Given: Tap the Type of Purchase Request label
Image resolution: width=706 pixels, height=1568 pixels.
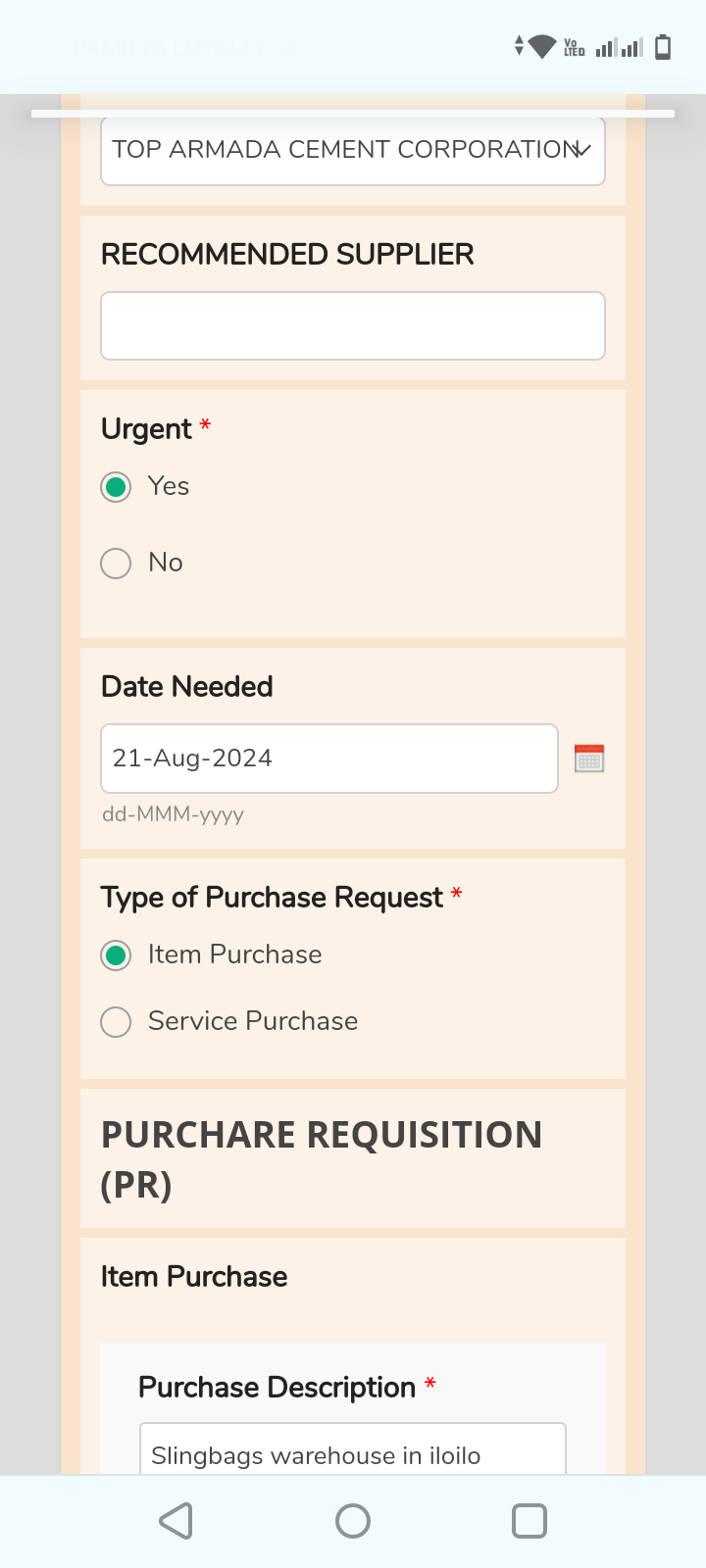Looking at the screenshot, I should coord(272,898).
